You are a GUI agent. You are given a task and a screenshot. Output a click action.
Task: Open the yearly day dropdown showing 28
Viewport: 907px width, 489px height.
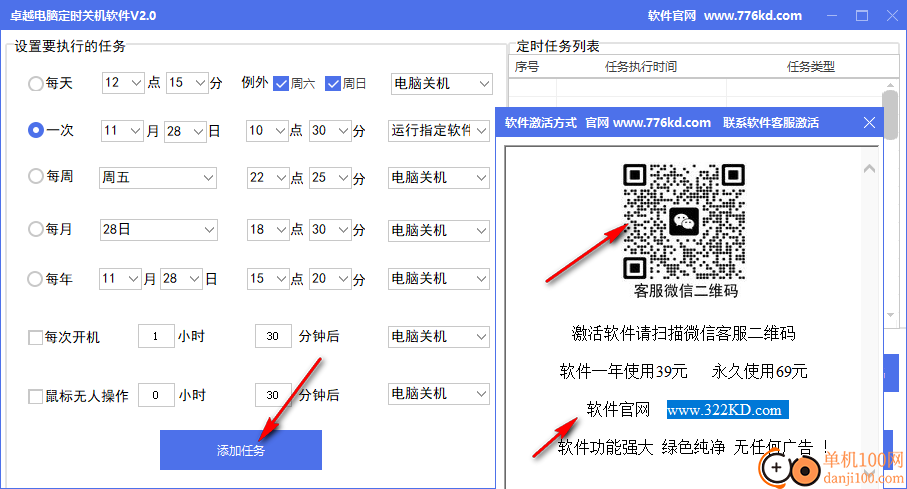pyautogui.click(x=182, y=279)
